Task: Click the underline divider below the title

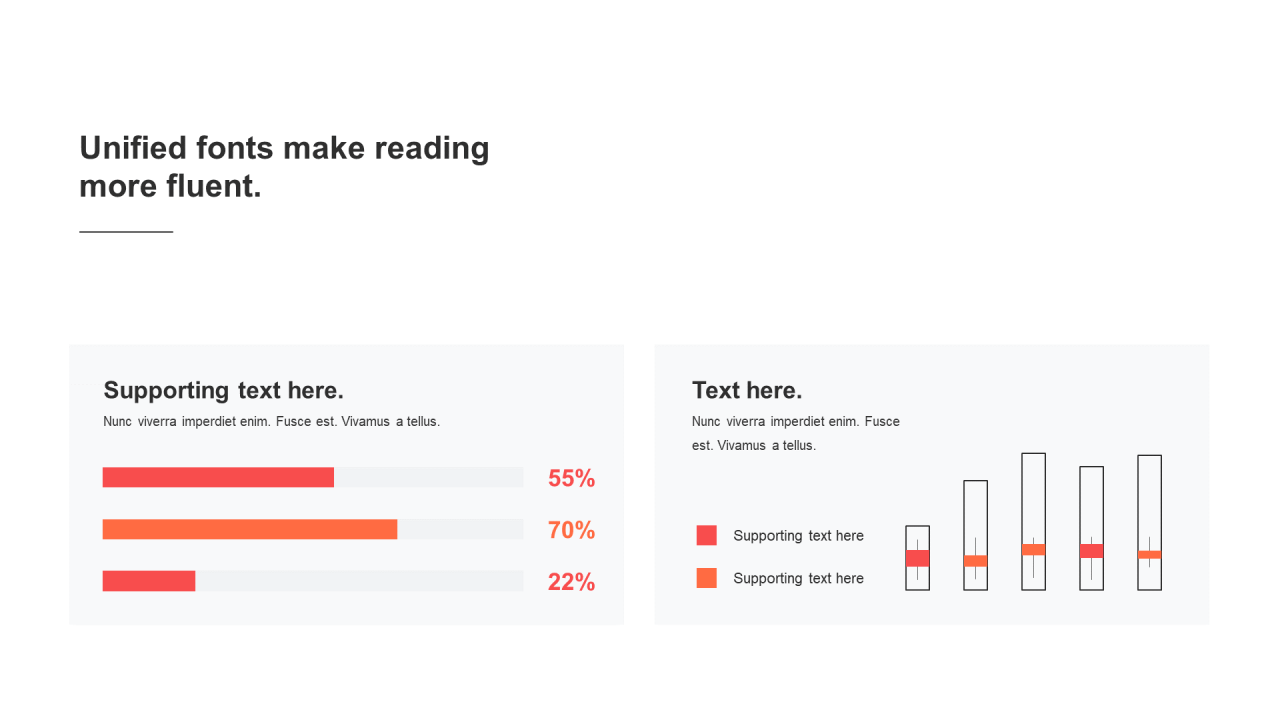Action: (x=126, y=232)
